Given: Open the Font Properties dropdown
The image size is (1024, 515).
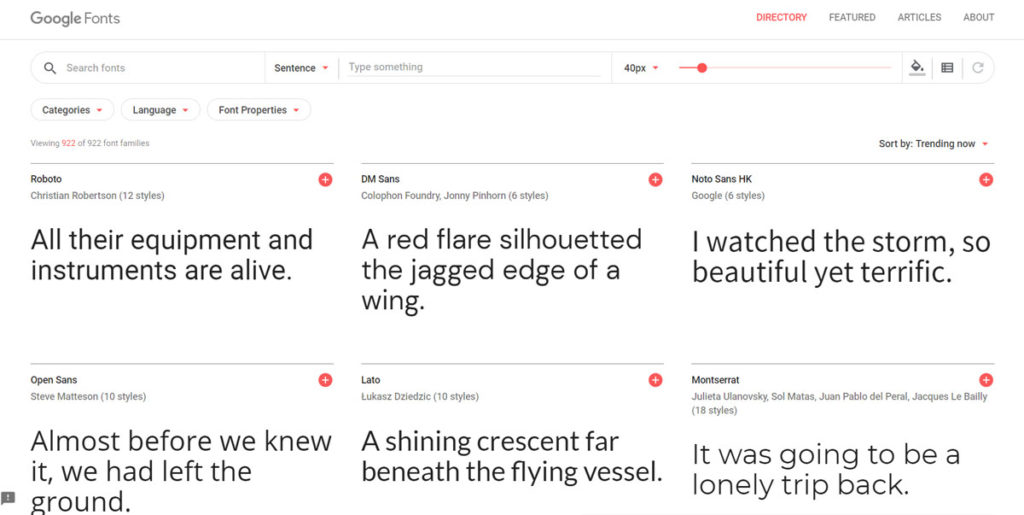Looking at the screenshot, I should pyautogui.click(x=258, y=110).
